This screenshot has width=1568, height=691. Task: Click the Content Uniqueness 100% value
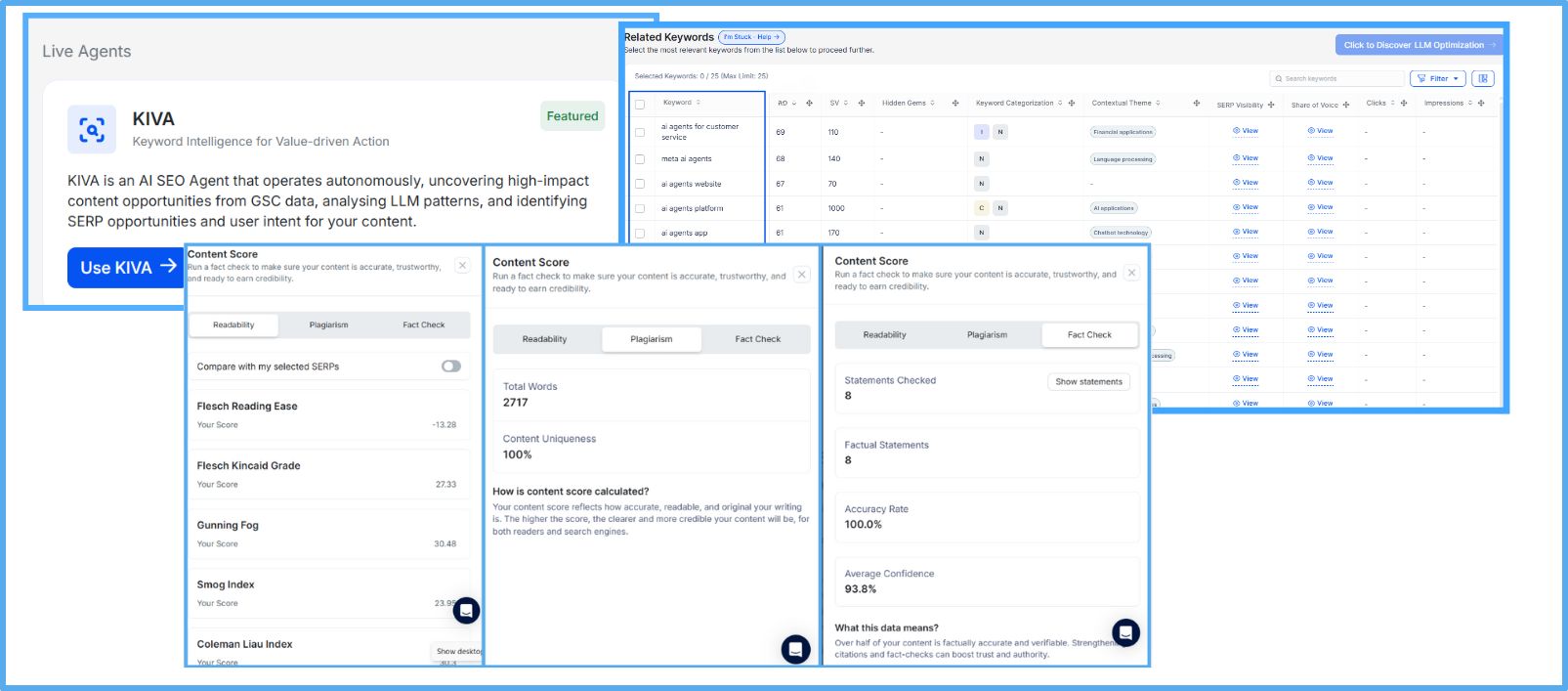(518, 454)
